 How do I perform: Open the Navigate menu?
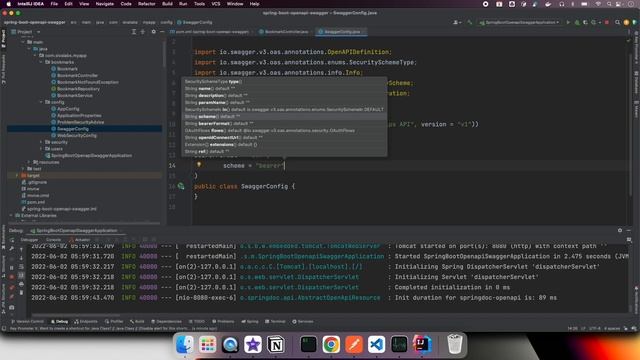[104, 4]
